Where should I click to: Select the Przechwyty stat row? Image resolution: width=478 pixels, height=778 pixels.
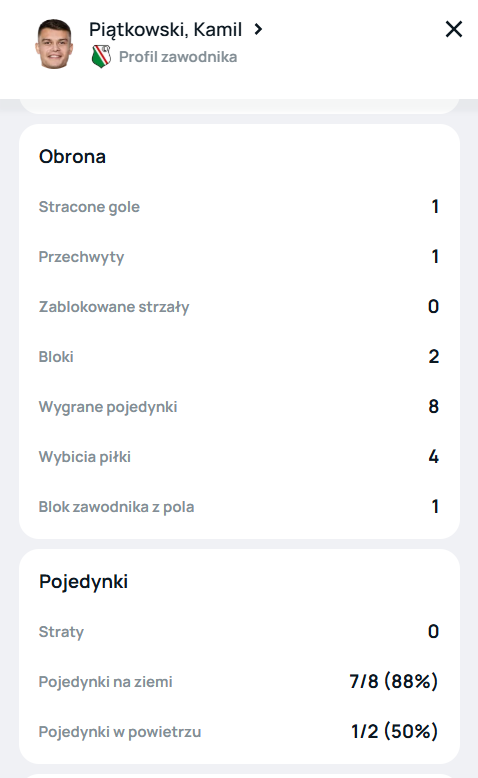pos(239,257)
